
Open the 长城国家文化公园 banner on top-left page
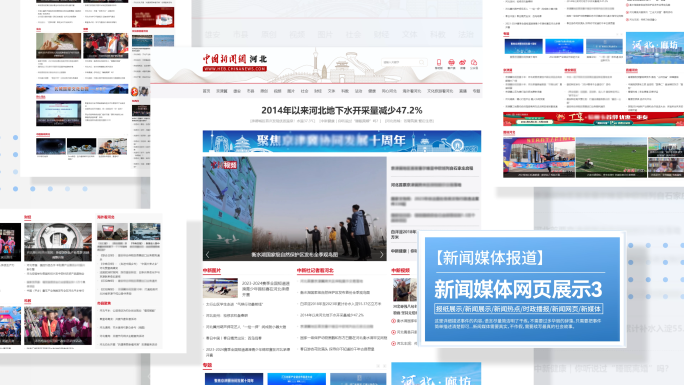82,89
